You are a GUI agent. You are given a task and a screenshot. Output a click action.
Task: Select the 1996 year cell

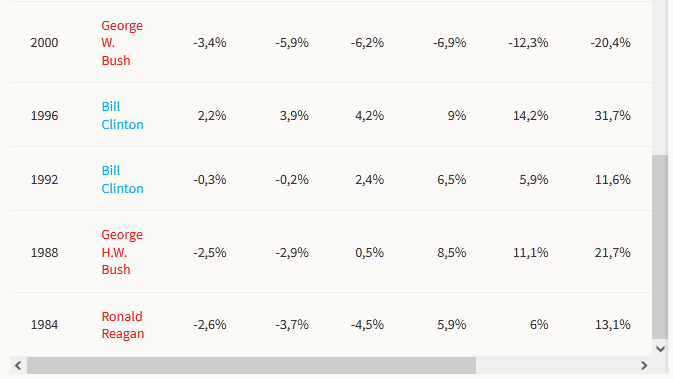pos(44,115)
